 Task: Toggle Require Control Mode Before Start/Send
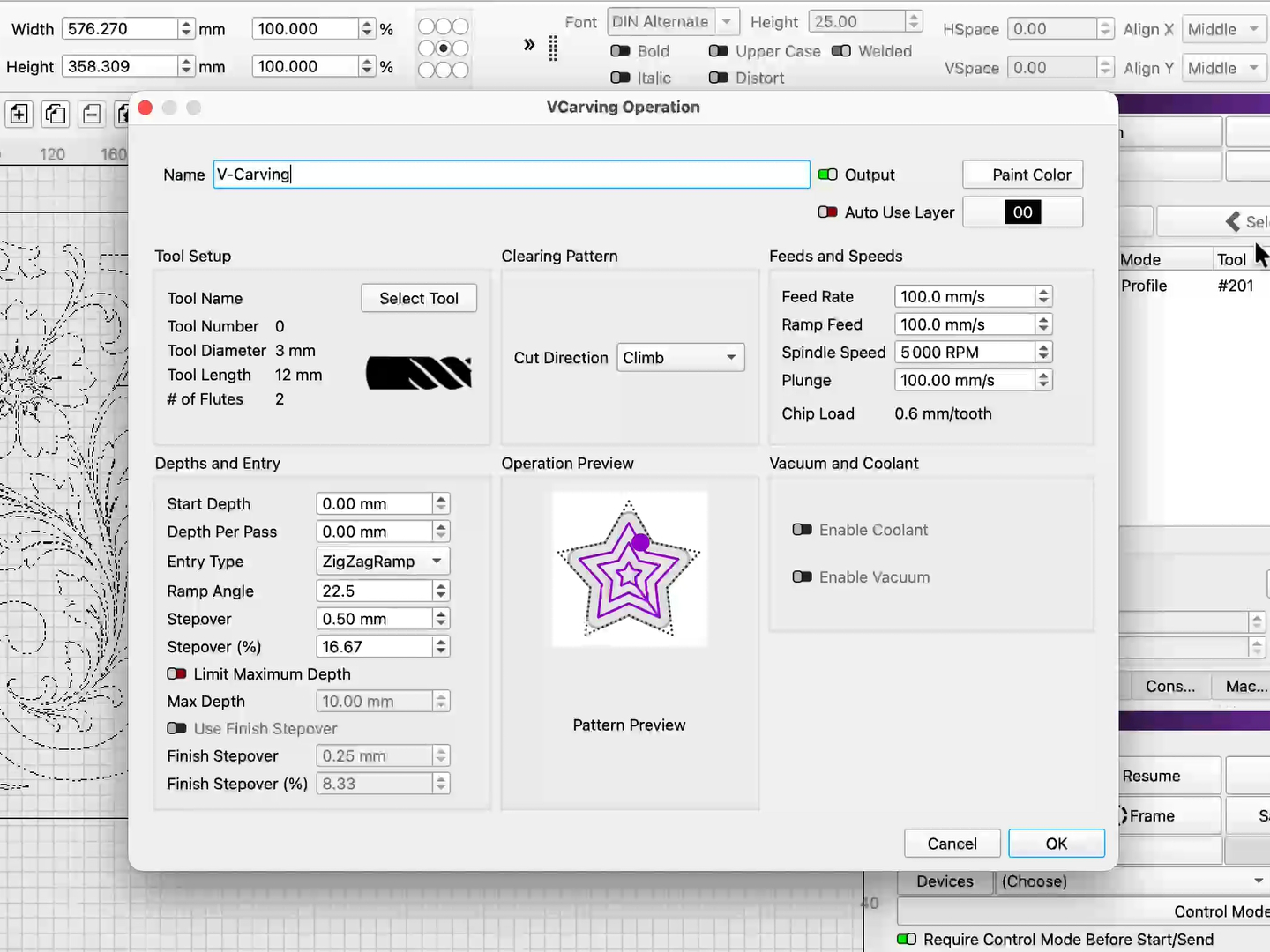point(907,940)
